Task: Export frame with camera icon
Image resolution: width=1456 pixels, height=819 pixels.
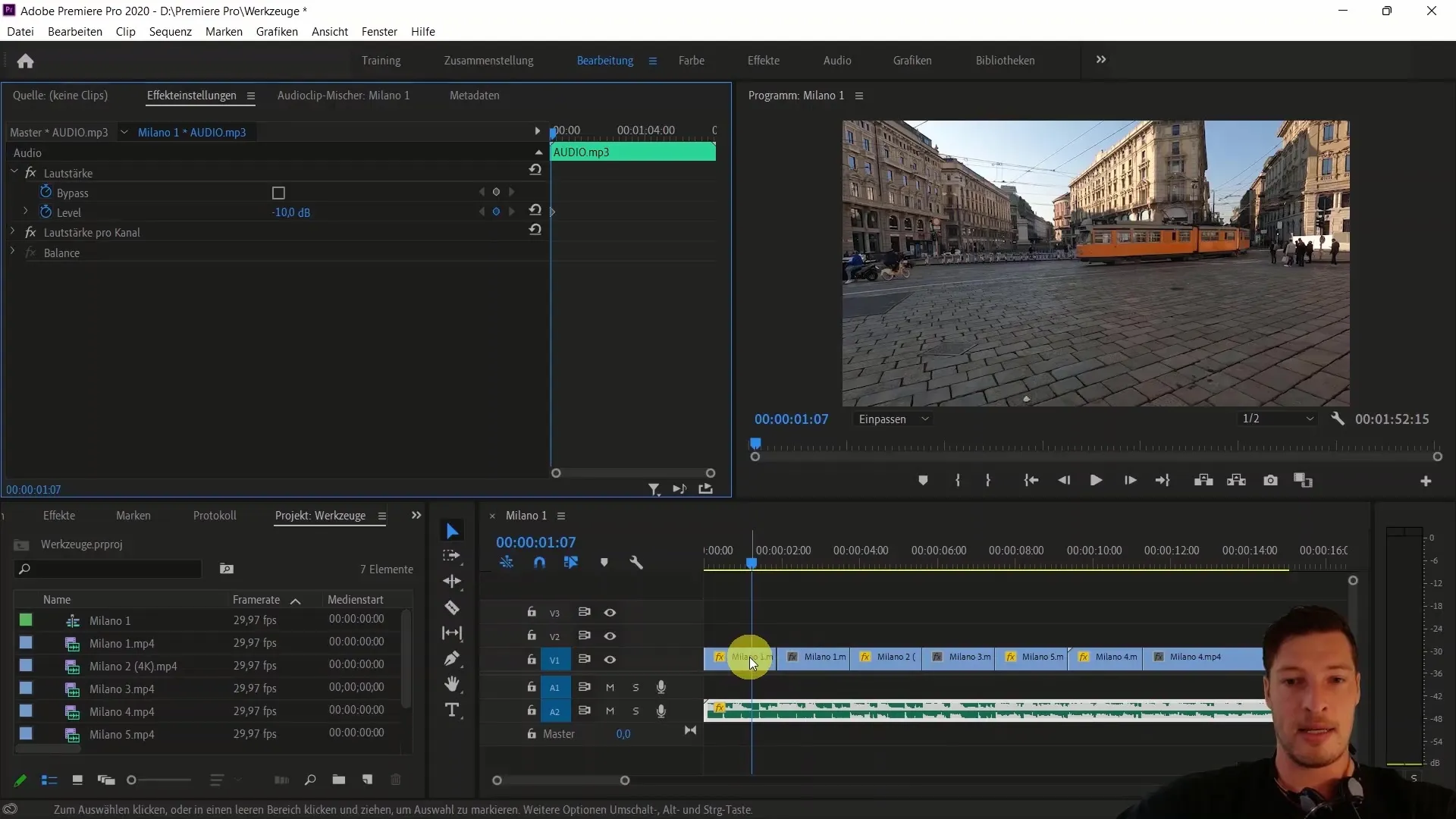Action: (x=1270, y=480)
